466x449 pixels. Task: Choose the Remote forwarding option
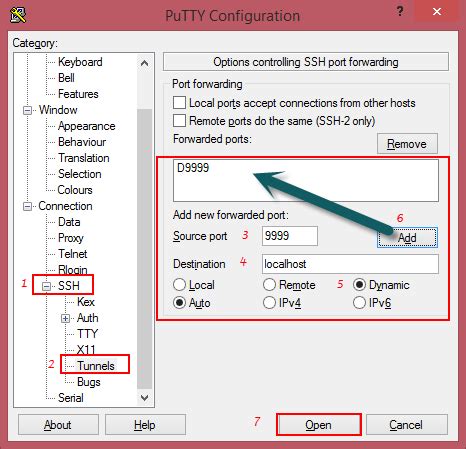point(269,285)
